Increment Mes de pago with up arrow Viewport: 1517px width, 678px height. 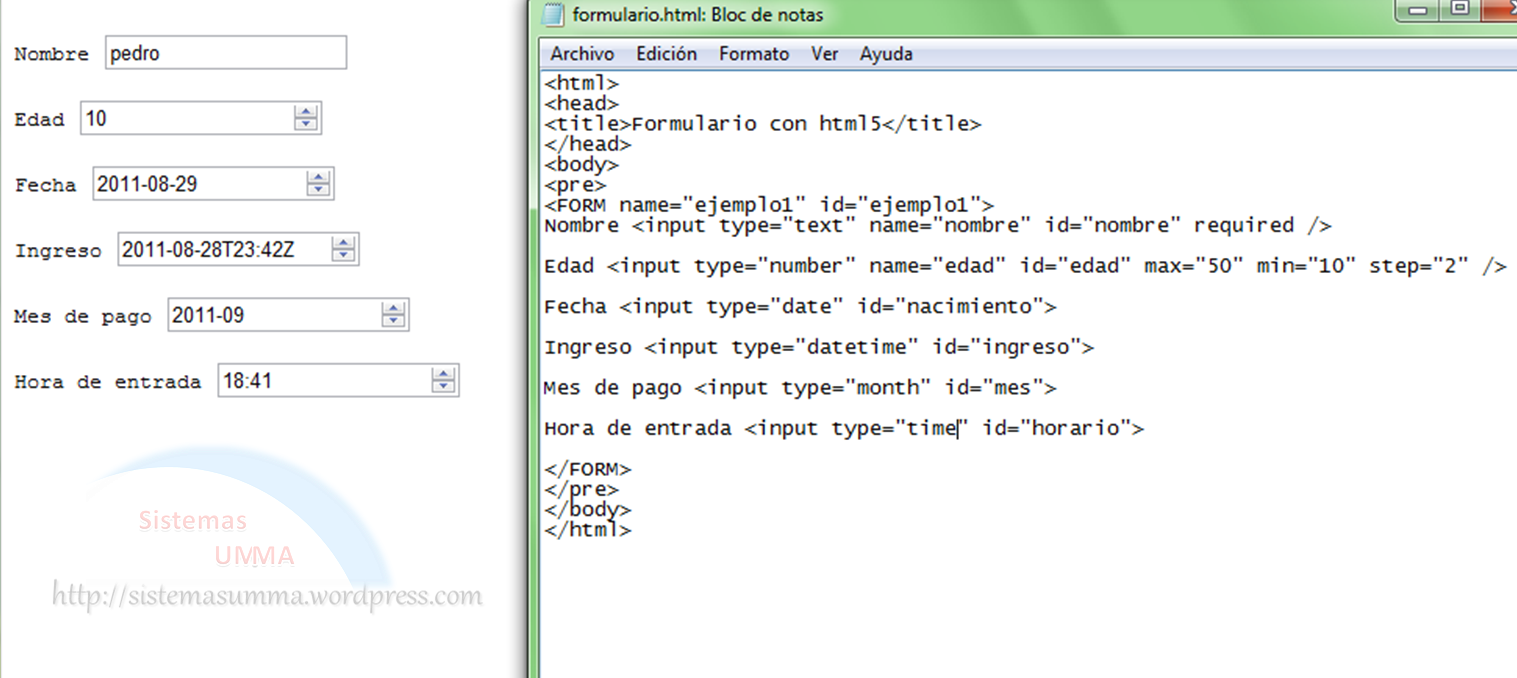point(394,309)
